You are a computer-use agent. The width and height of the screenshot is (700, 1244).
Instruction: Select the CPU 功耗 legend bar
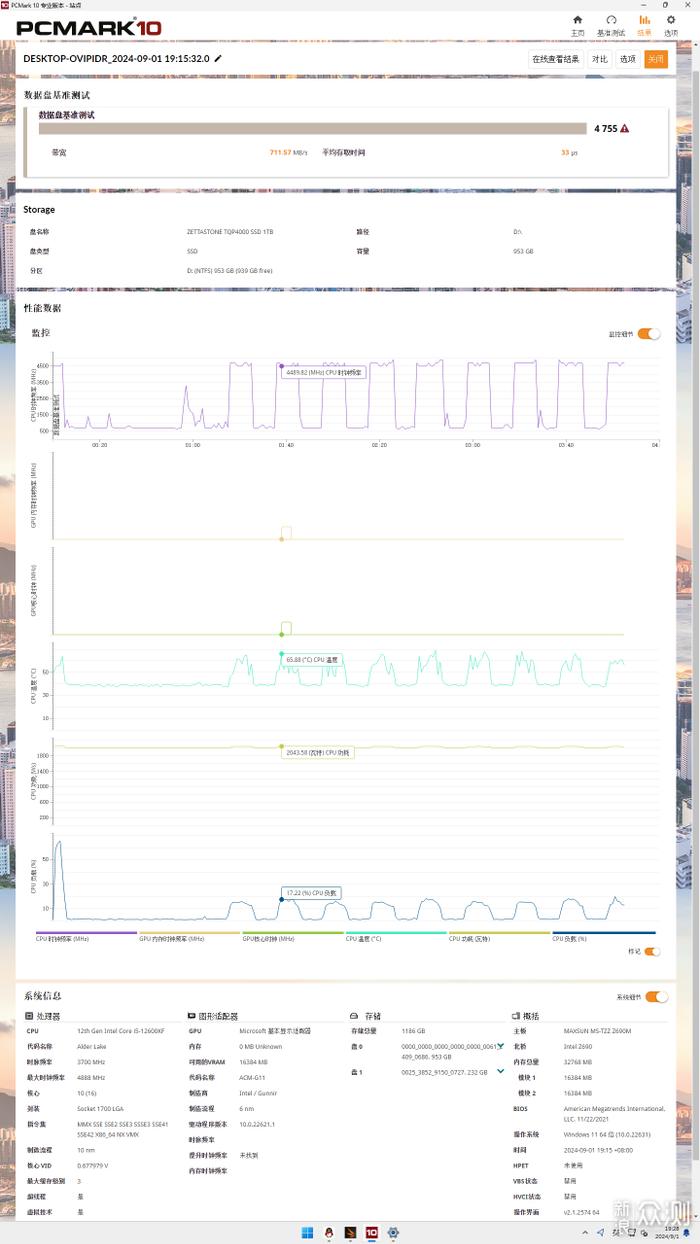pyautogui.click(x=499, y=933)
